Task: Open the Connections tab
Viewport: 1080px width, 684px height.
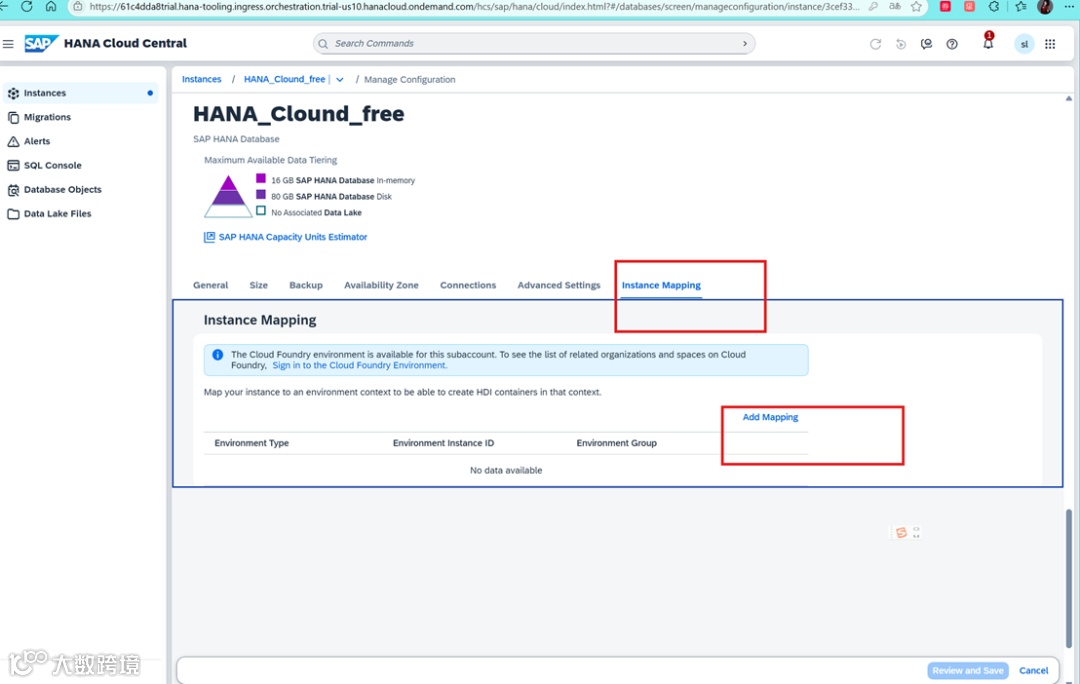Action: [x=468, y=285]
